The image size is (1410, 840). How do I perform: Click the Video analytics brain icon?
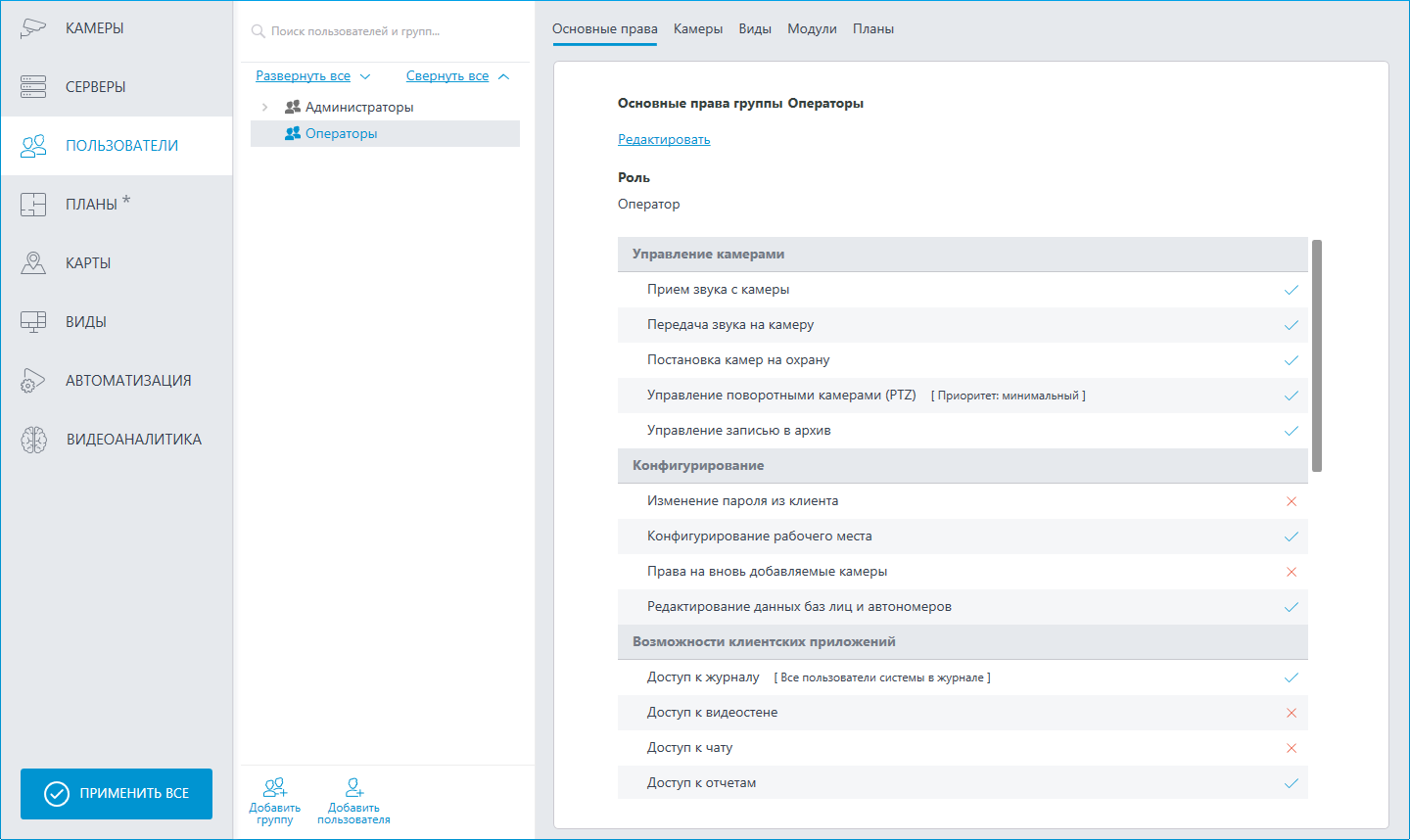[33, 440]
